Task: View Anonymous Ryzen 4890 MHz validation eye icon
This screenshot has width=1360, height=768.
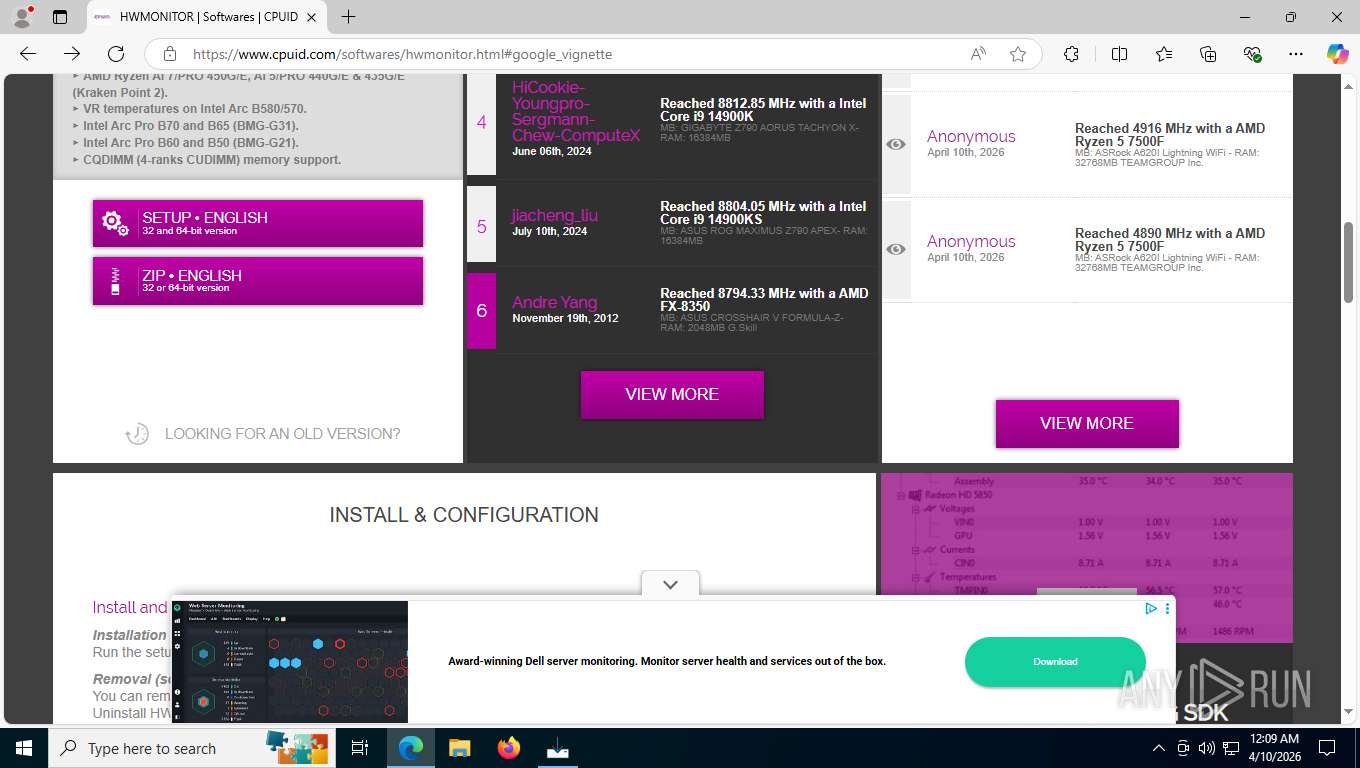Action: point(896,249)
